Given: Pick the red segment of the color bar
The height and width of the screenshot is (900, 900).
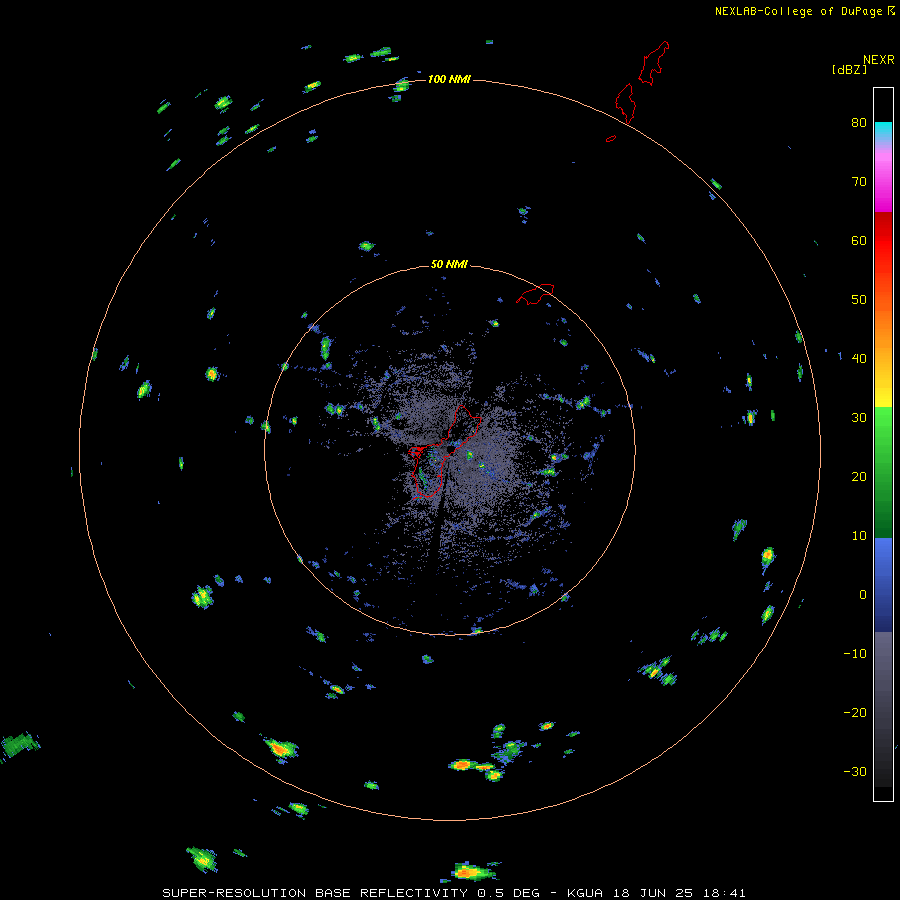Looking at the screenshot, I should click(883, 241).
